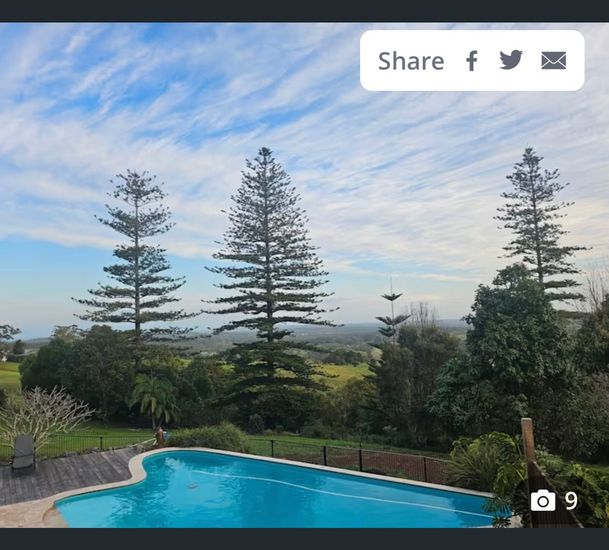Click the white Share panel background

coord(472,61)
